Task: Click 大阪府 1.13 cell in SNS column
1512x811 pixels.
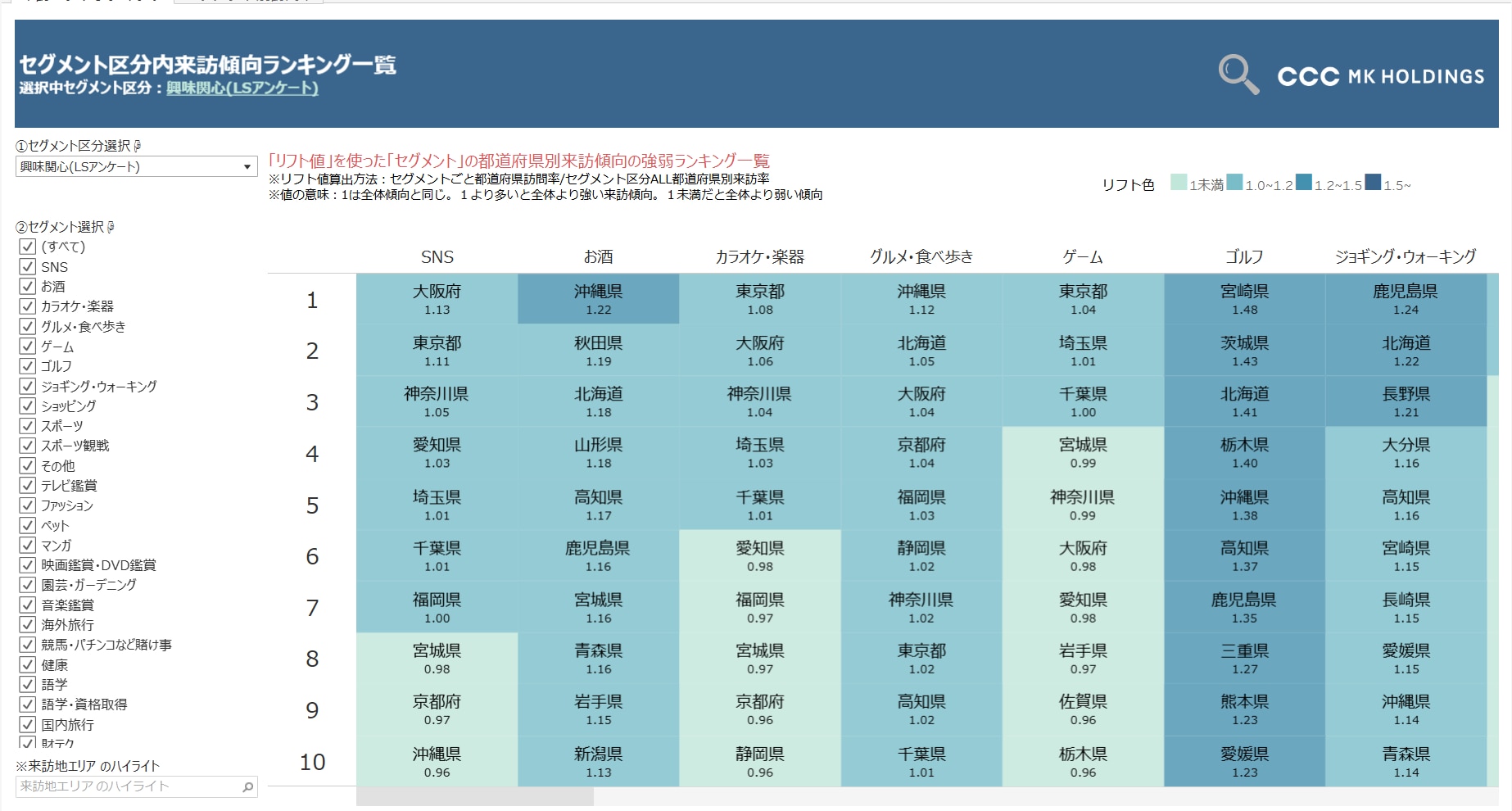Action: 437,299
